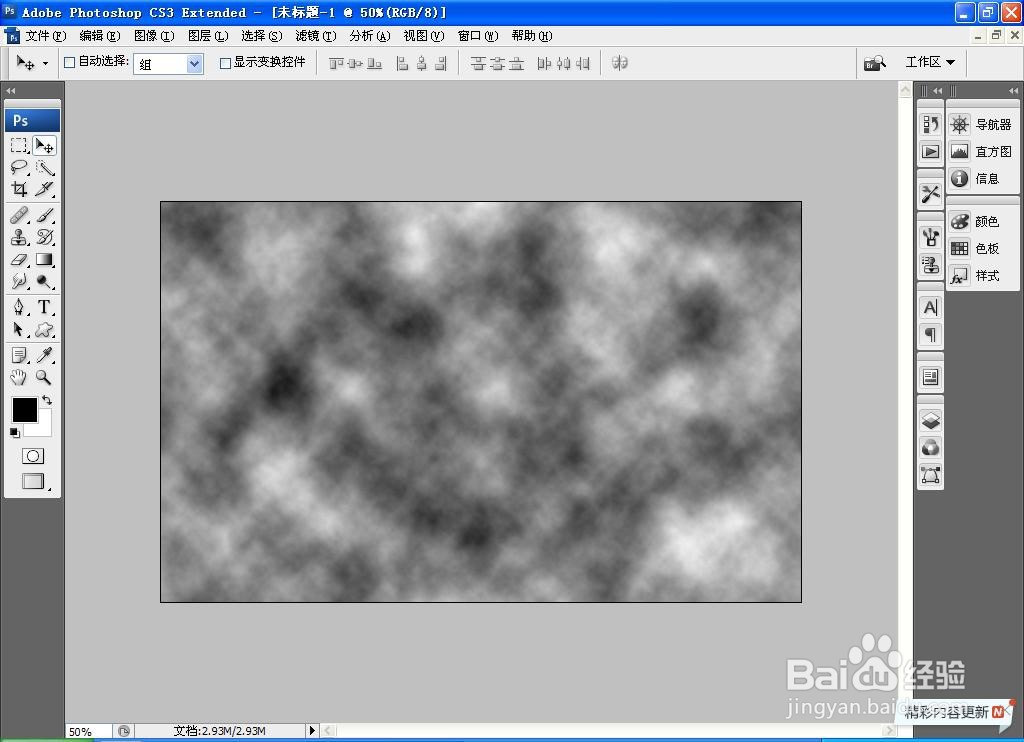This screenshot has height=742, width=1024.
Task: Enable the 自动选择 checkbox
Action: 69,63
